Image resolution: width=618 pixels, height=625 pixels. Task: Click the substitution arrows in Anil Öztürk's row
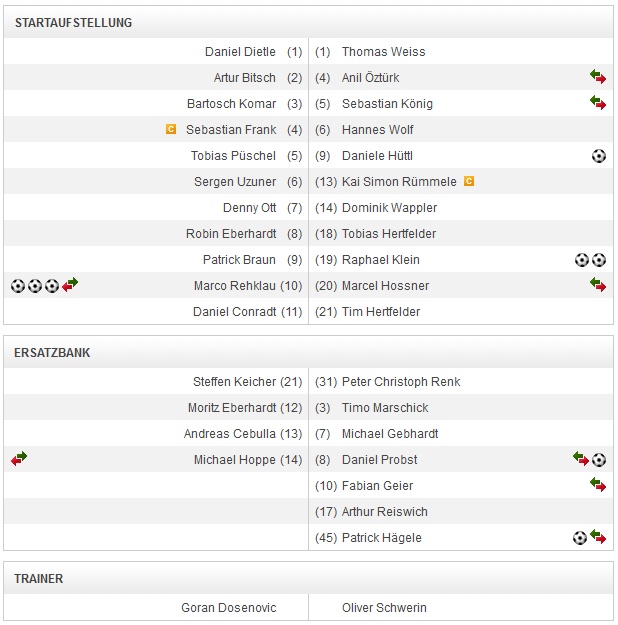coord(597,78)
